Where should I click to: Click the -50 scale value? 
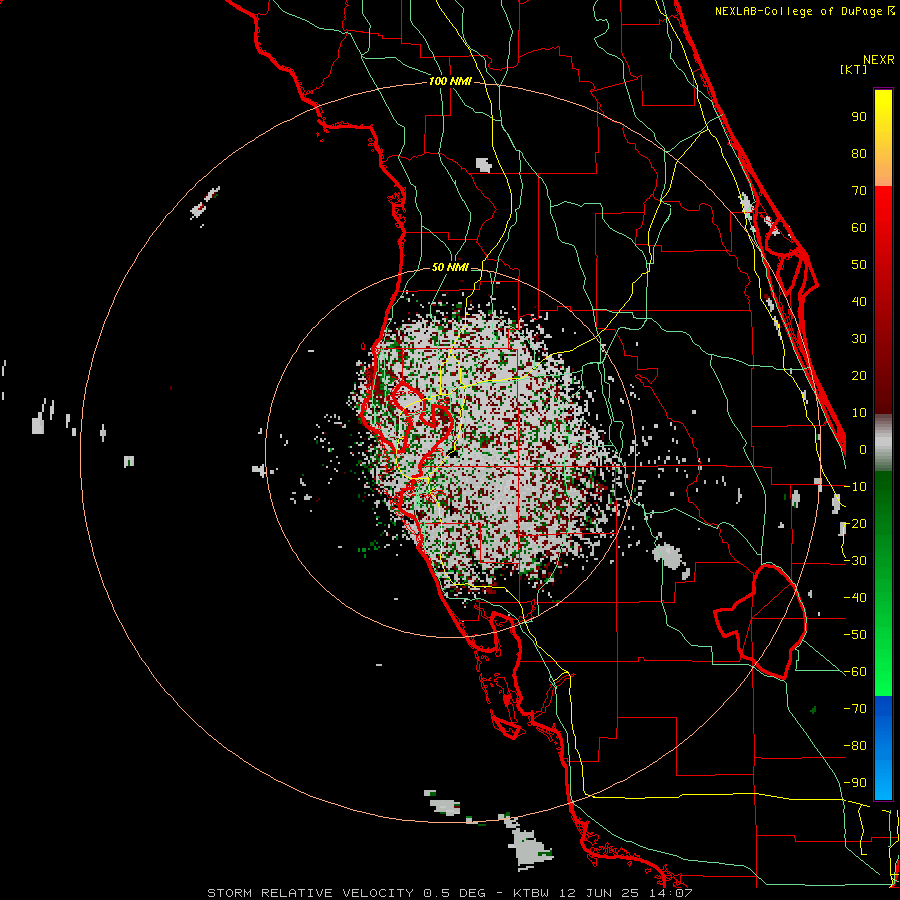click(x=855, y=635)
